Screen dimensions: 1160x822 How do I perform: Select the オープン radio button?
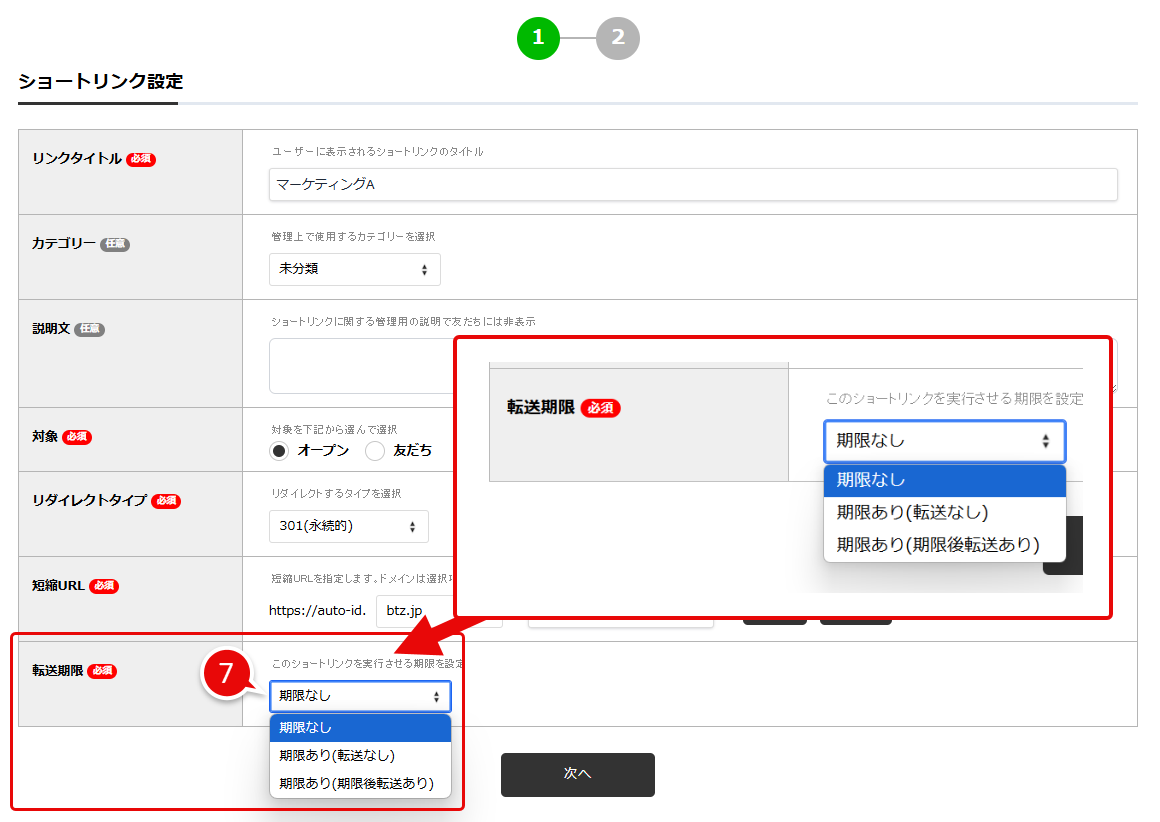pyautogui.click(x=278, y=450)
